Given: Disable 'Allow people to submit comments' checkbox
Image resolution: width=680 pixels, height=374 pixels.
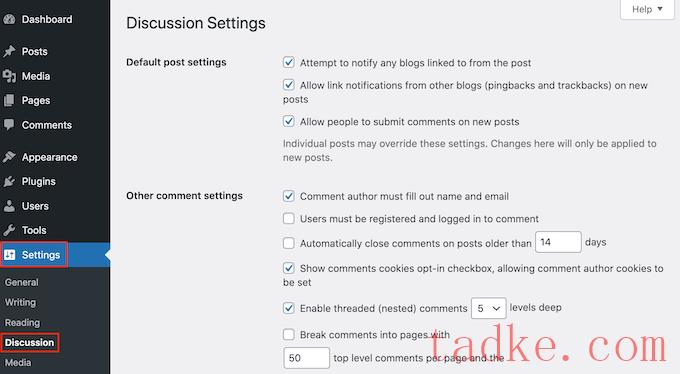Looking at the screenshot, I should click(x=288, y=121).
